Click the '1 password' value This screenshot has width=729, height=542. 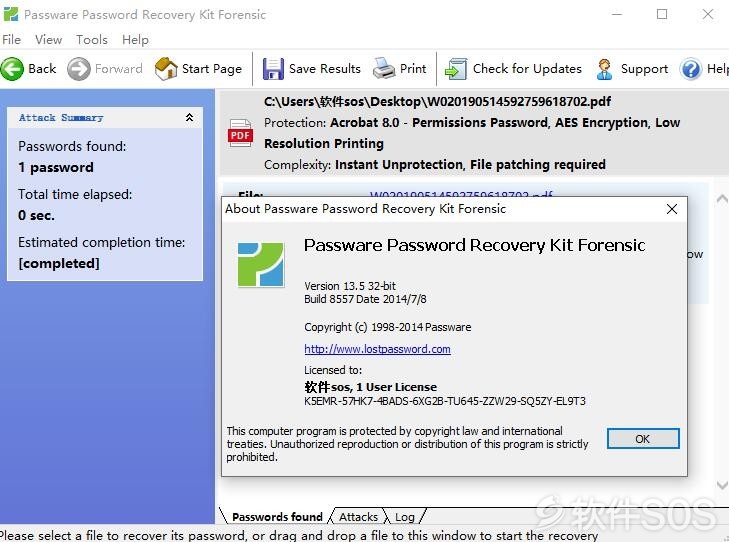56,167
